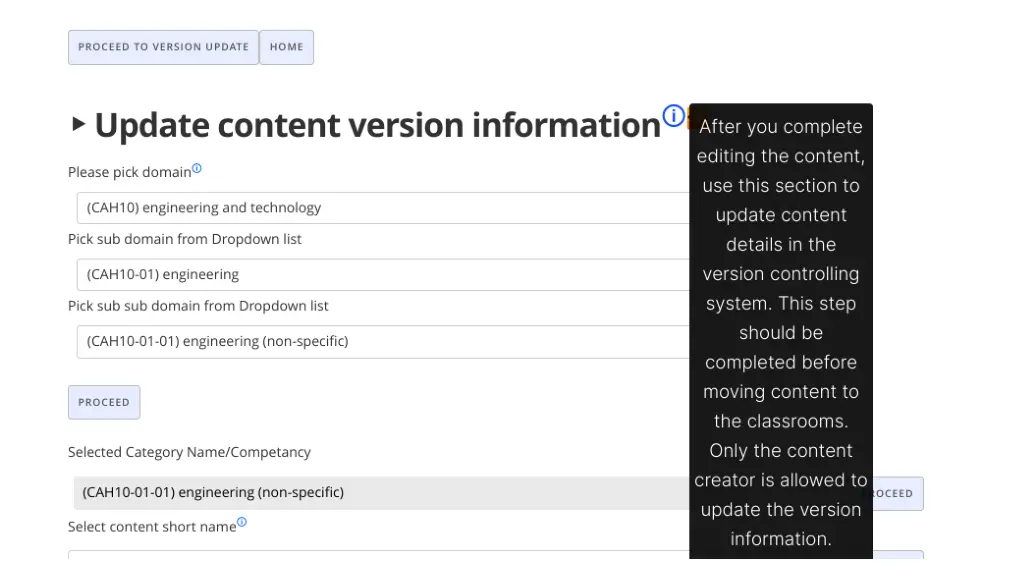Collapse the Update content version information section
The image size is (1024, 576).
(78, 123)
